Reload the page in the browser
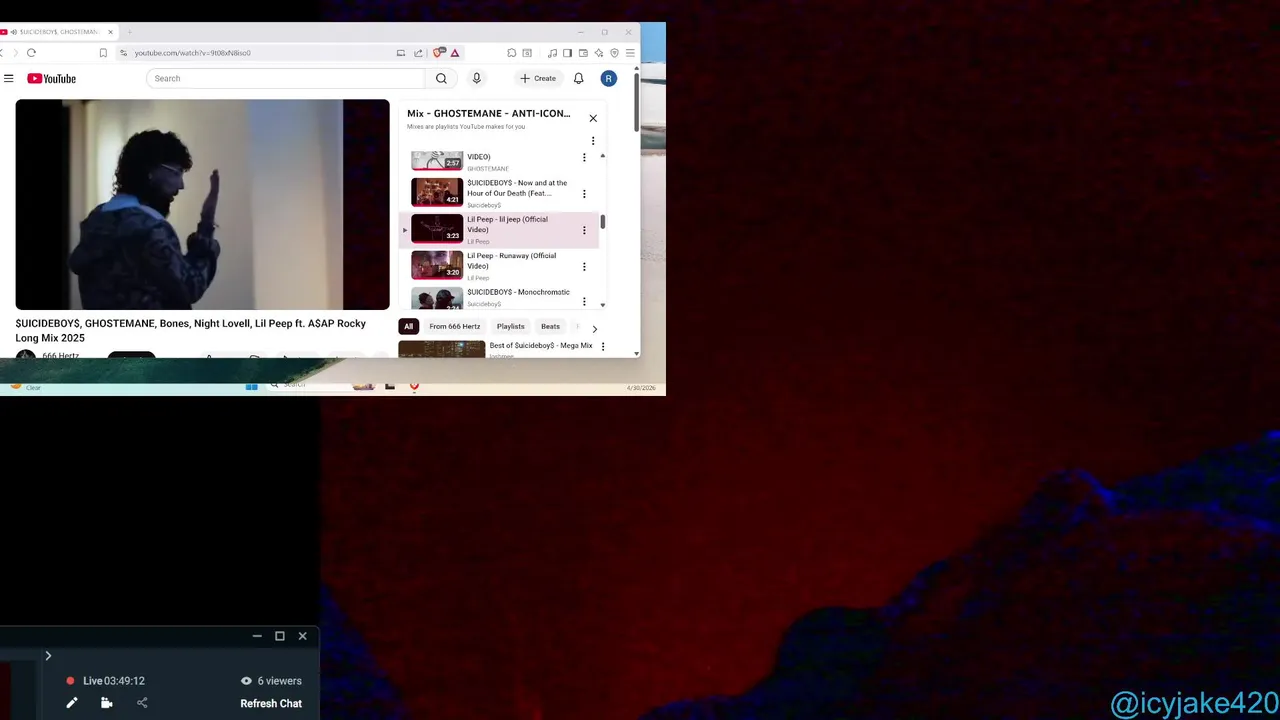 coord(31,53)
